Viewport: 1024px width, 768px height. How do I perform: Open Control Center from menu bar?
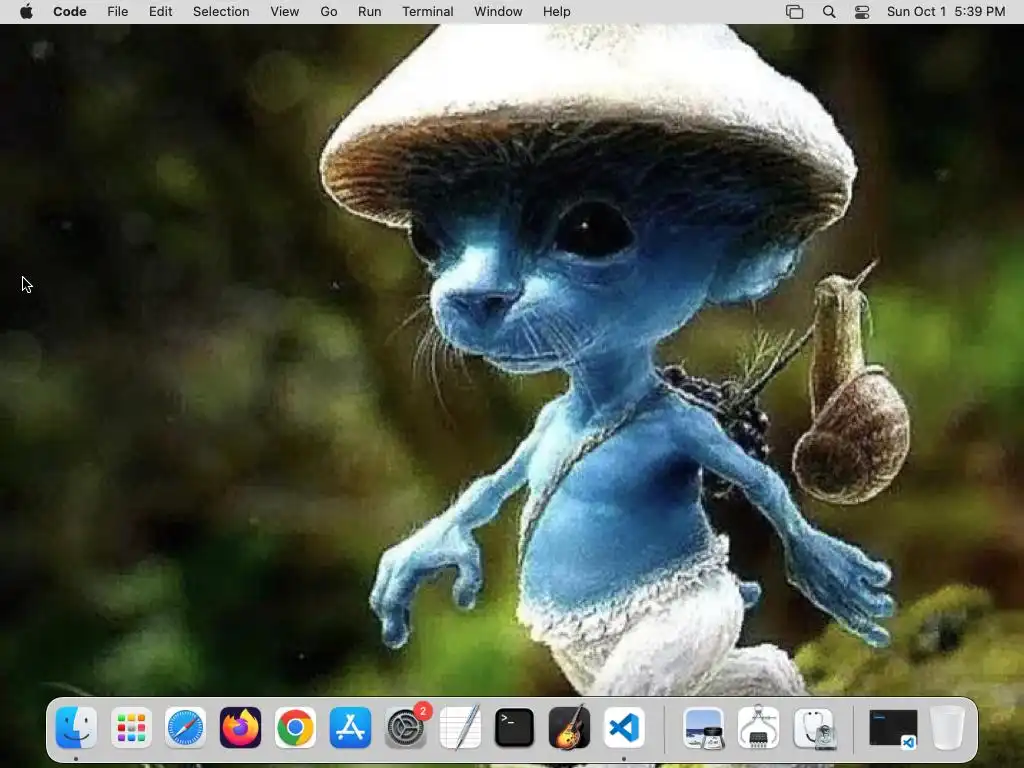tap(862, 12)
